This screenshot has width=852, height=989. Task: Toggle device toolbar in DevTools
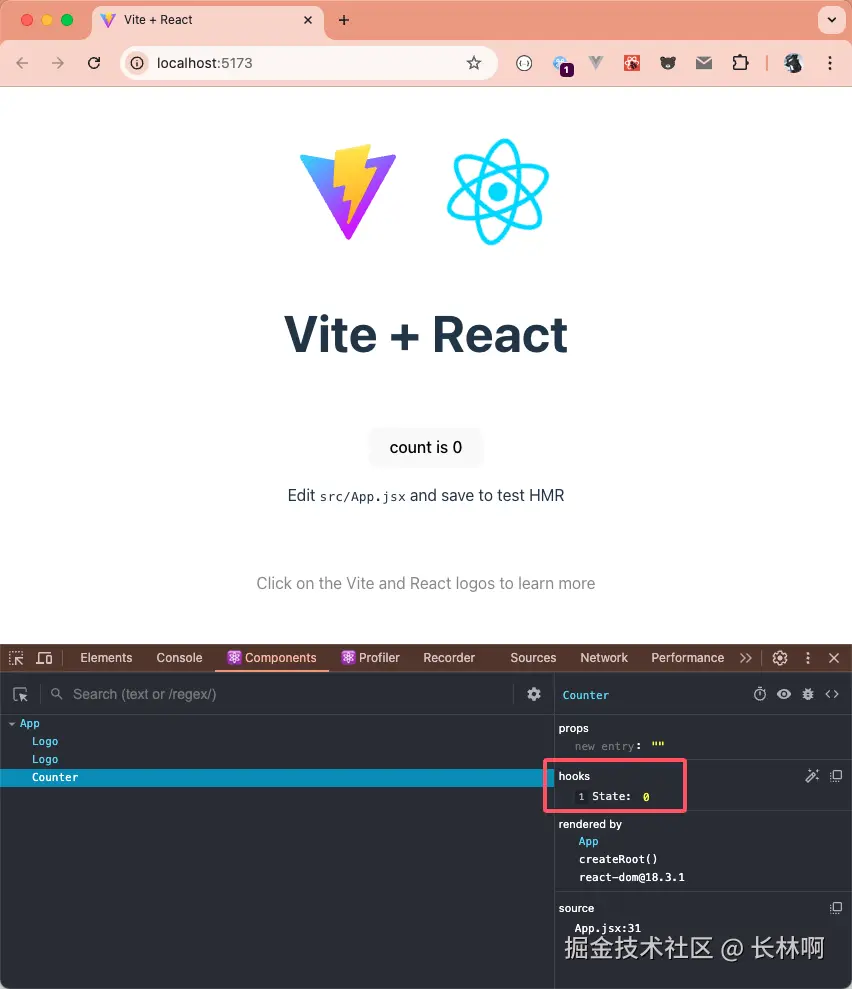[x=44, y=658]
